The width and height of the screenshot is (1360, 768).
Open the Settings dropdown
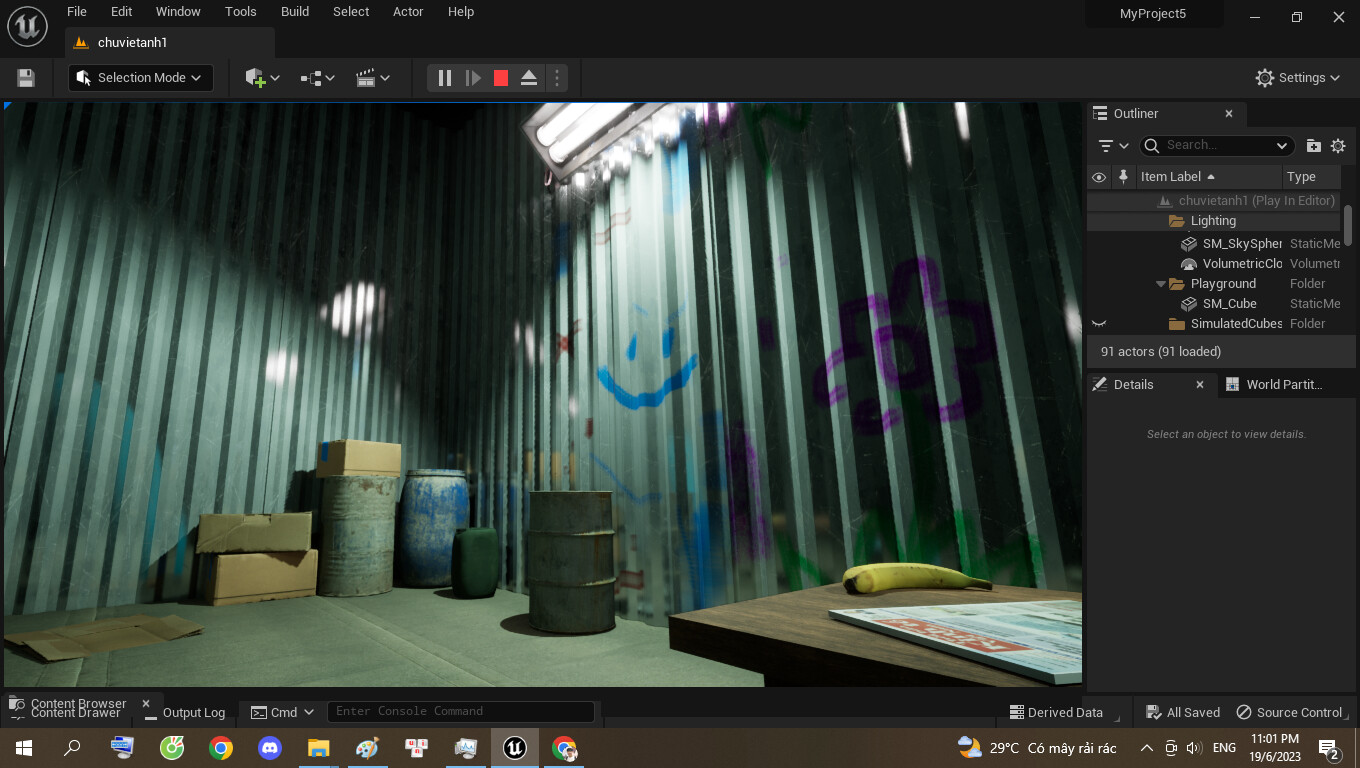[1297, 78]
